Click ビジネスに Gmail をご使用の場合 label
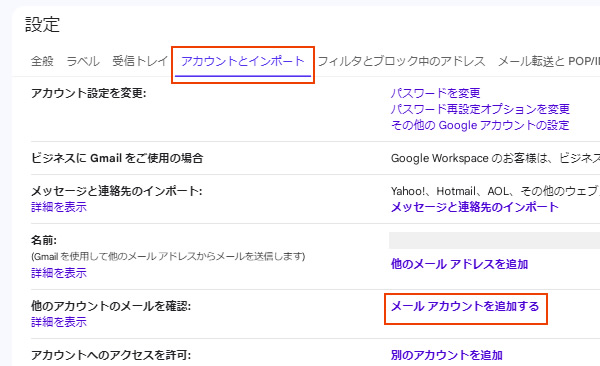 pyautogui.click(x=117, y=158)
